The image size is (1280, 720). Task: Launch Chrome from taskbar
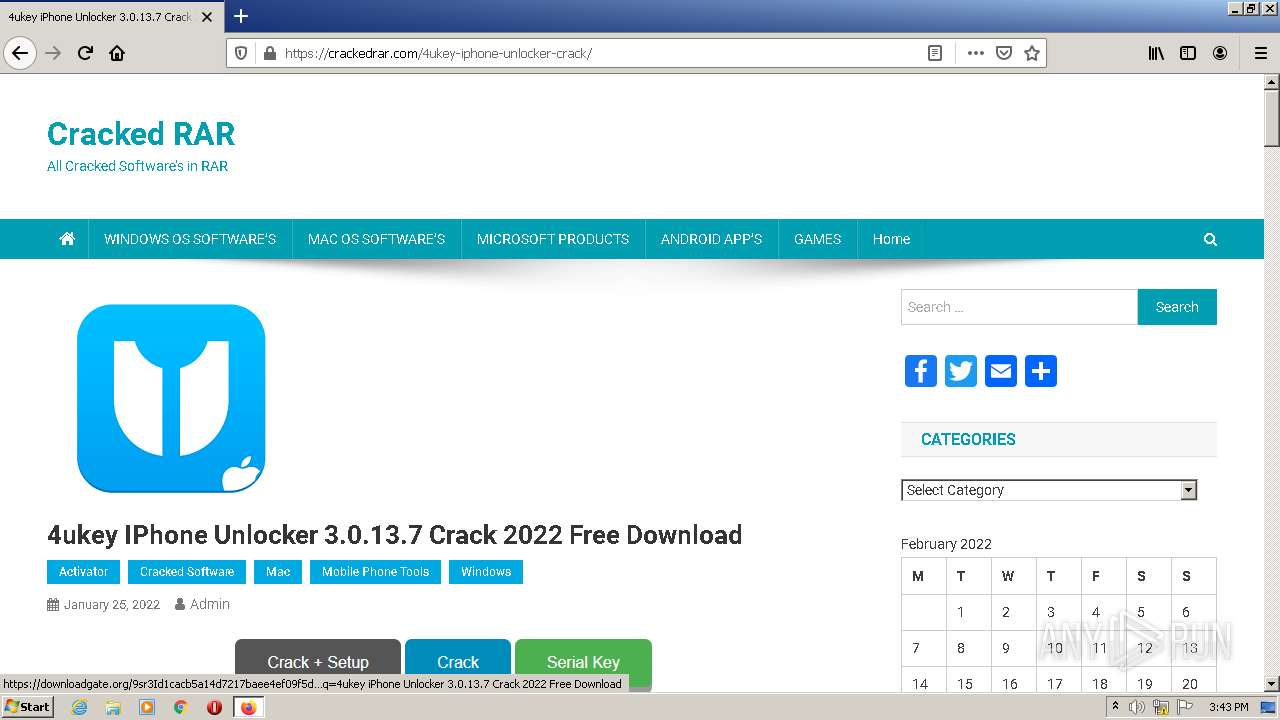click(181, 707)
